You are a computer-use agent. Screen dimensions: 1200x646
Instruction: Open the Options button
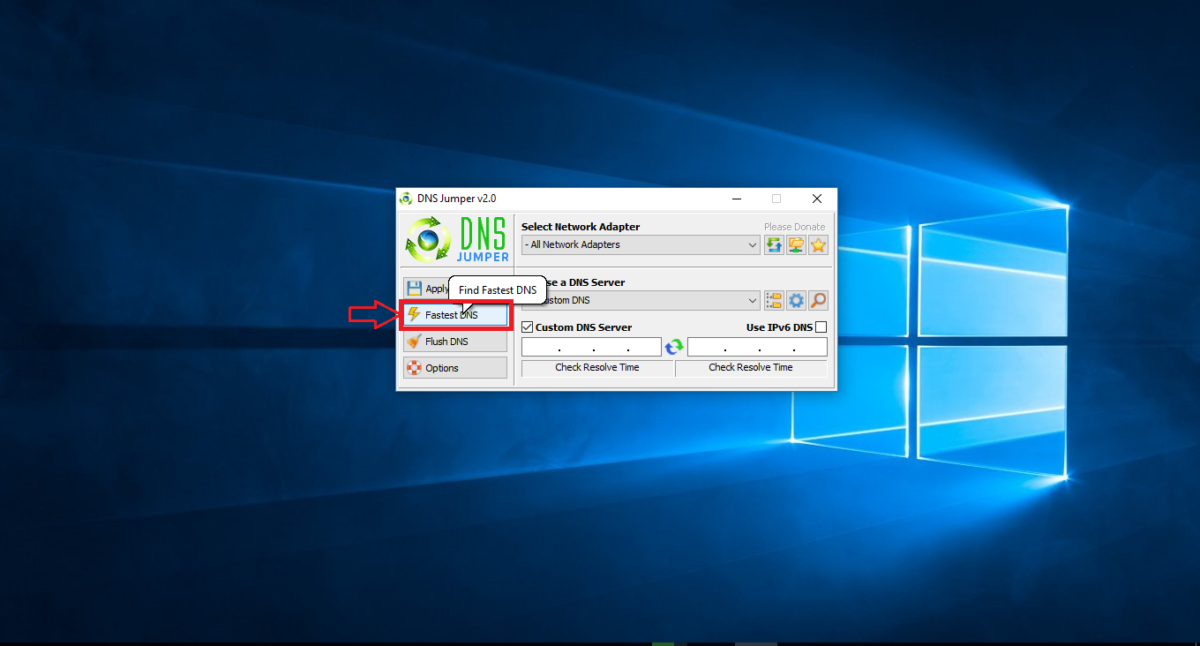454,368
